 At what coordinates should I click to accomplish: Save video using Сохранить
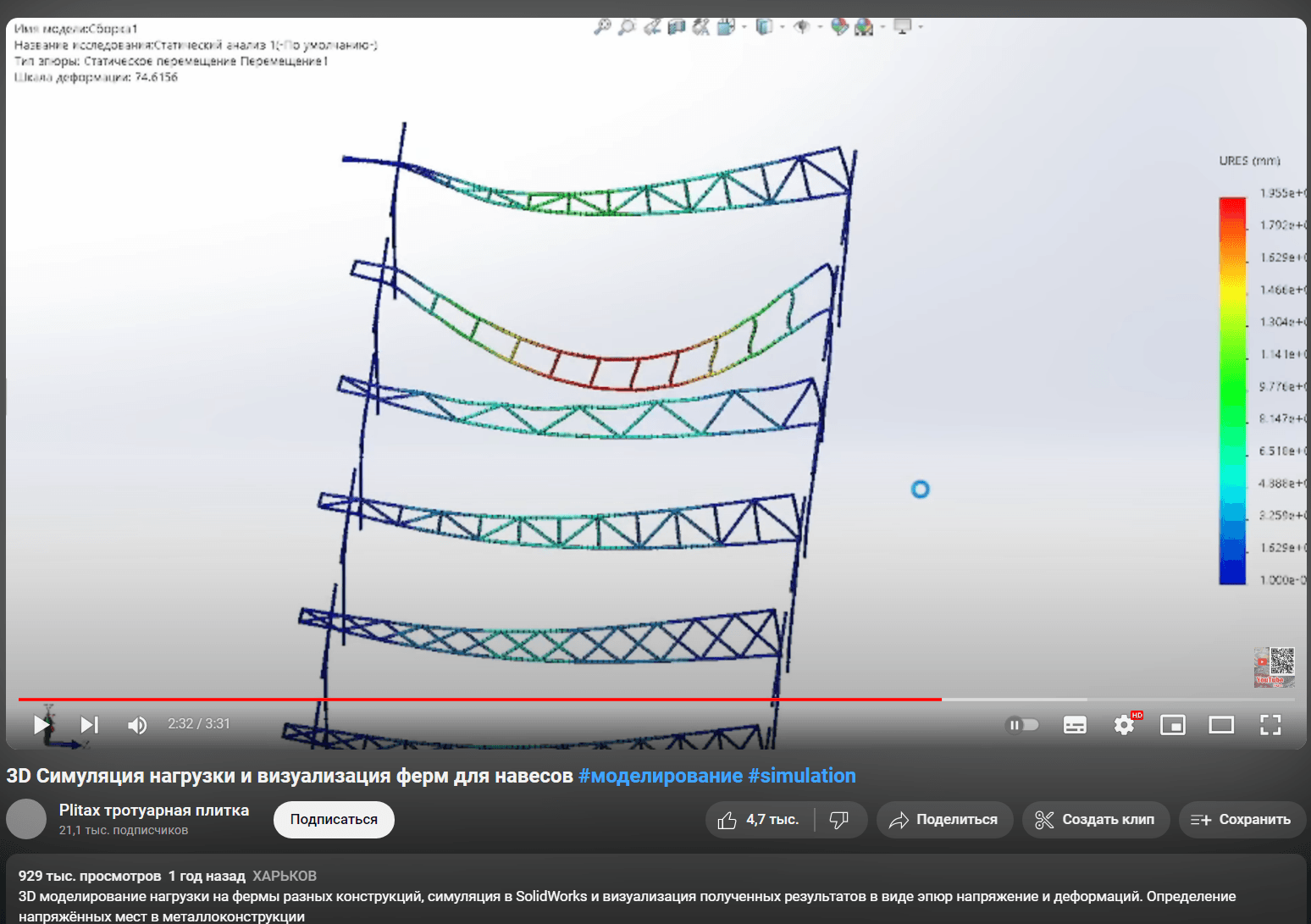(x=1241, y=820)
